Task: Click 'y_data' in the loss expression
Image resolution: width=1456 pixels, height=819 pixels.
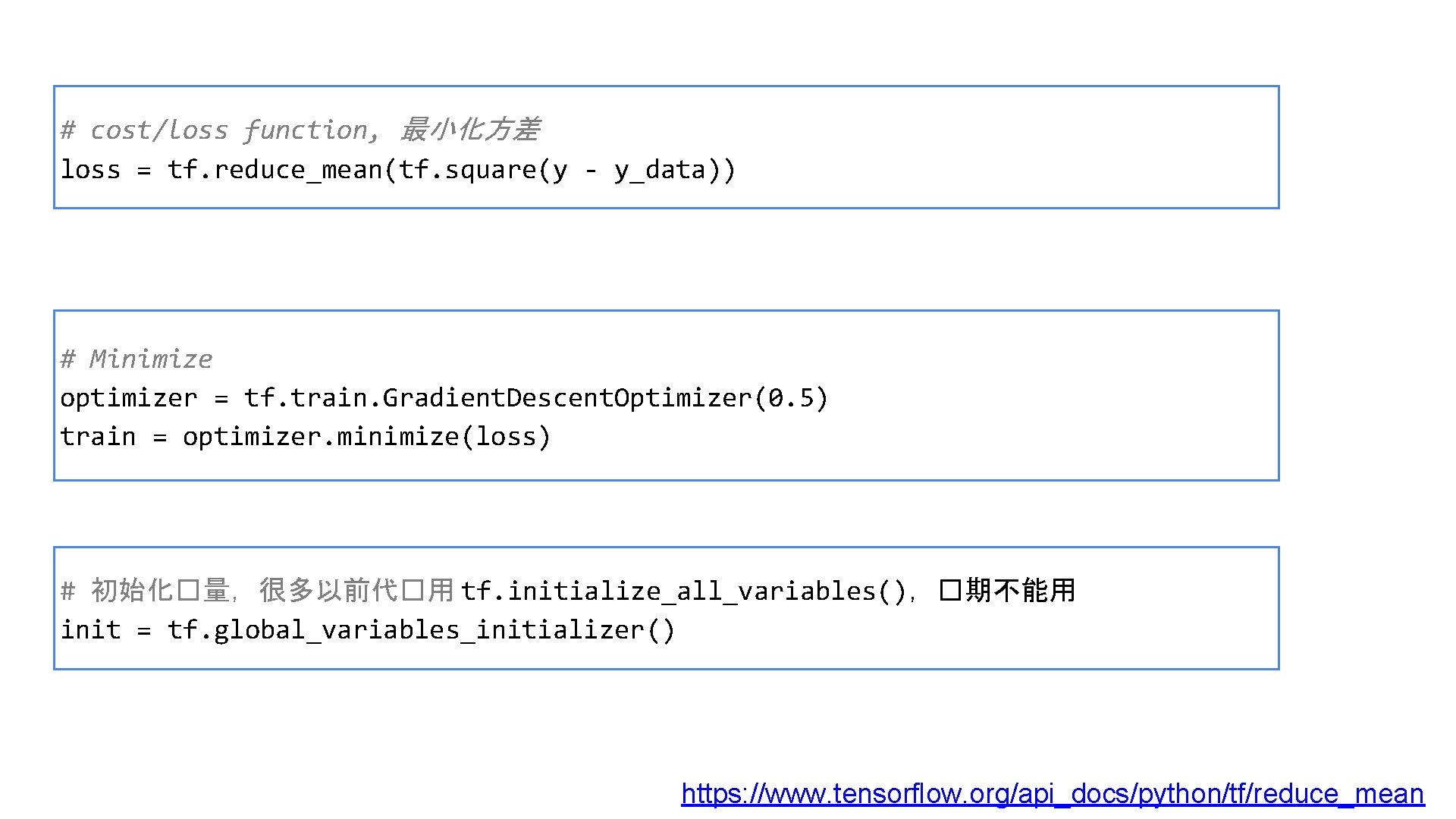Action: coord(660,170)
